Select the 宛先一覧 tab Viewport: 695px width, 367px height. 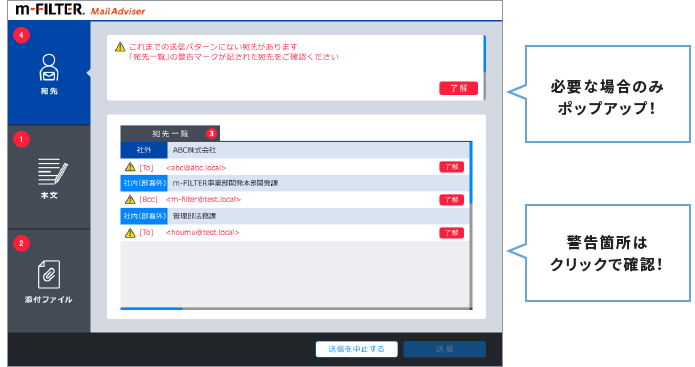pos(170,133)
